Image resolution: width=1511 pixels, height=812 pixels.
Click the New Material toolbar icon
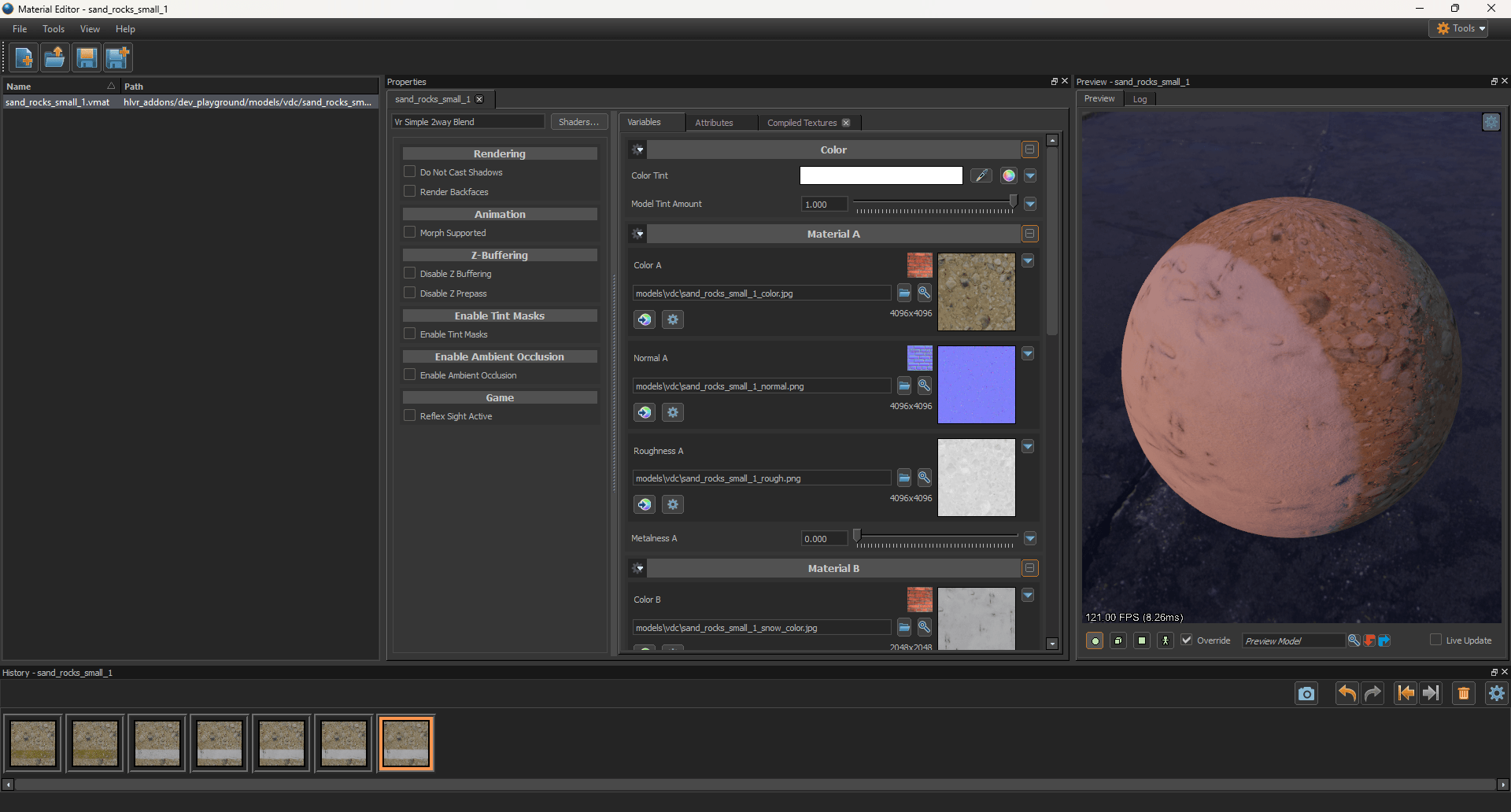[24, 57]
